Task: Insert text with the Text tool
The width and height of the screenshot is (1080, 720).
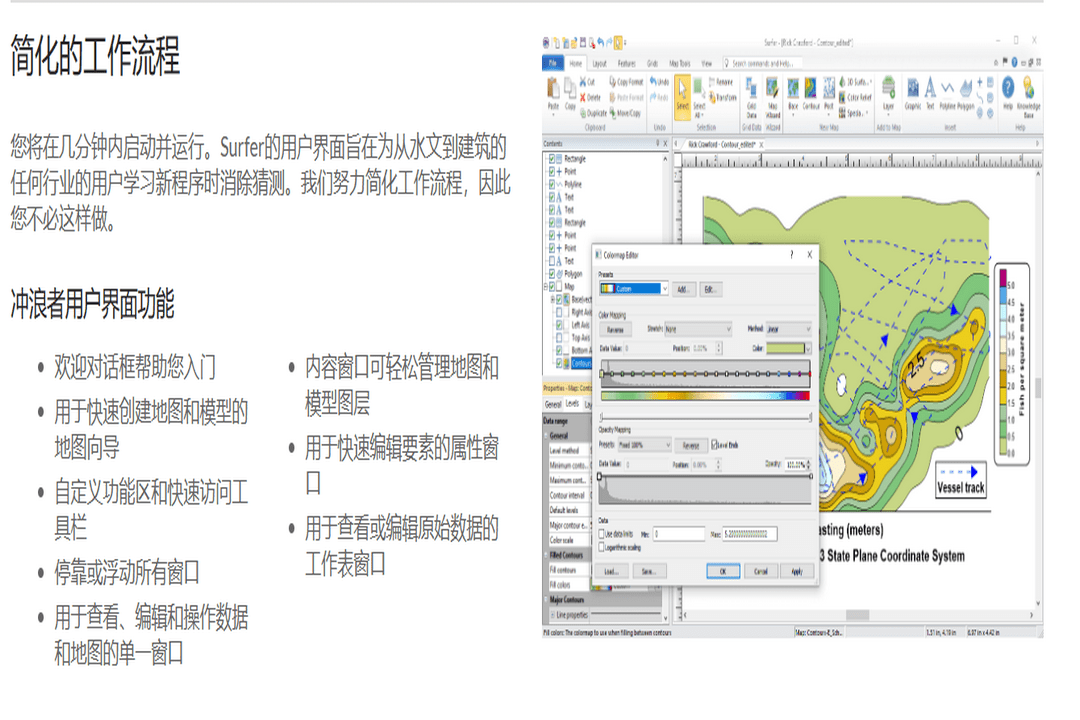Action: click(x=930, y=92)
